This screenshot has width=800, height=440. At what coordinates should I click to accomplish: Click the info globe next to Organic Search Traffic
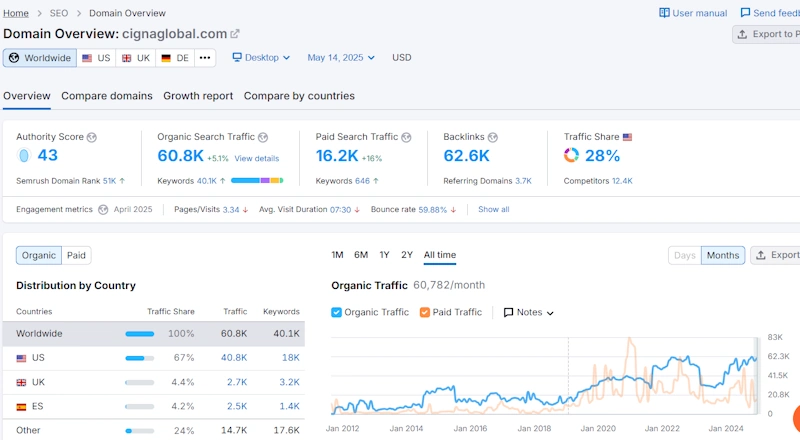[x=263, y=137]
